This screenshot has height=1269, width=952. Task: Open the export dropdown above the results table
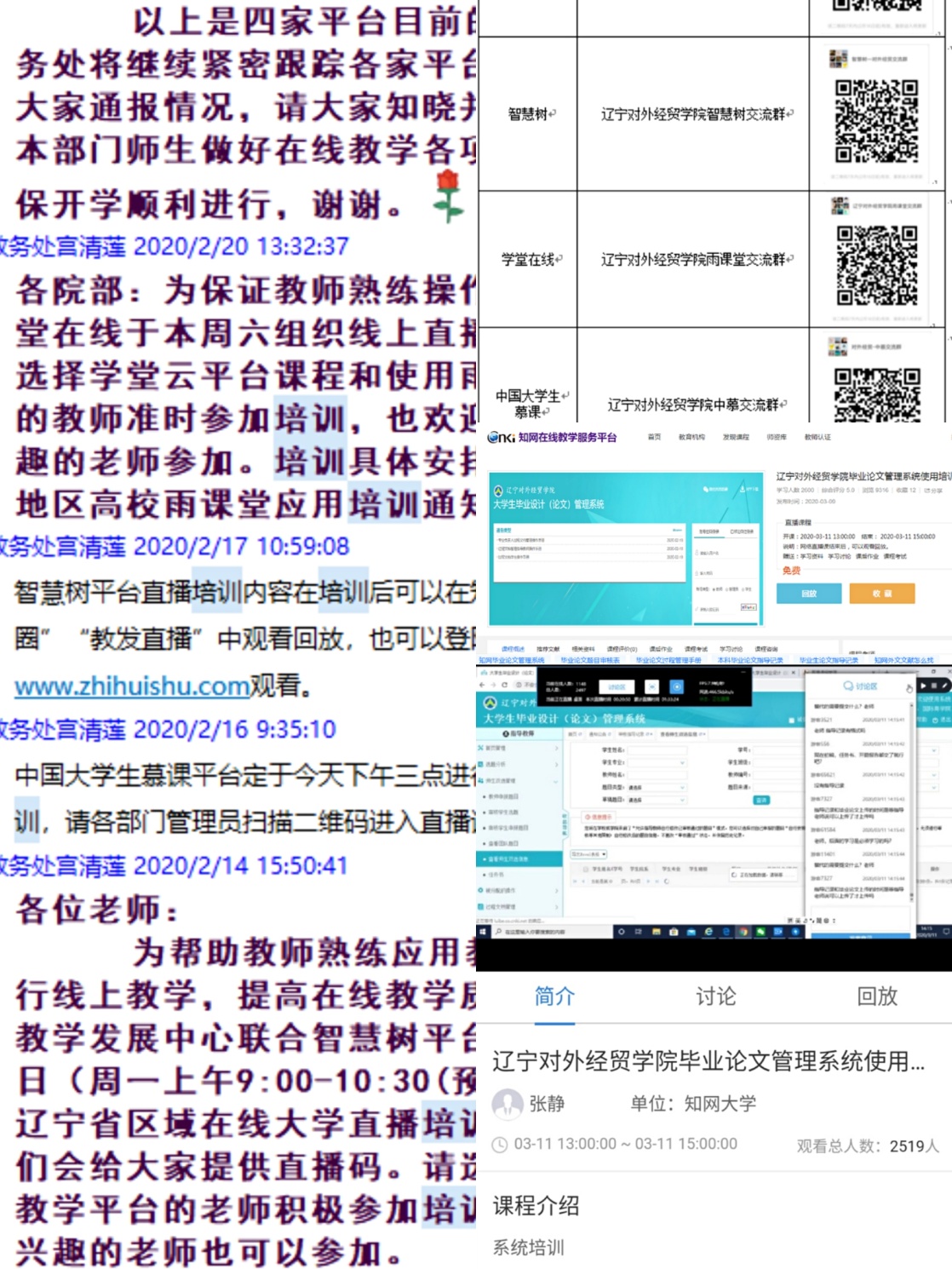[588, 853]
